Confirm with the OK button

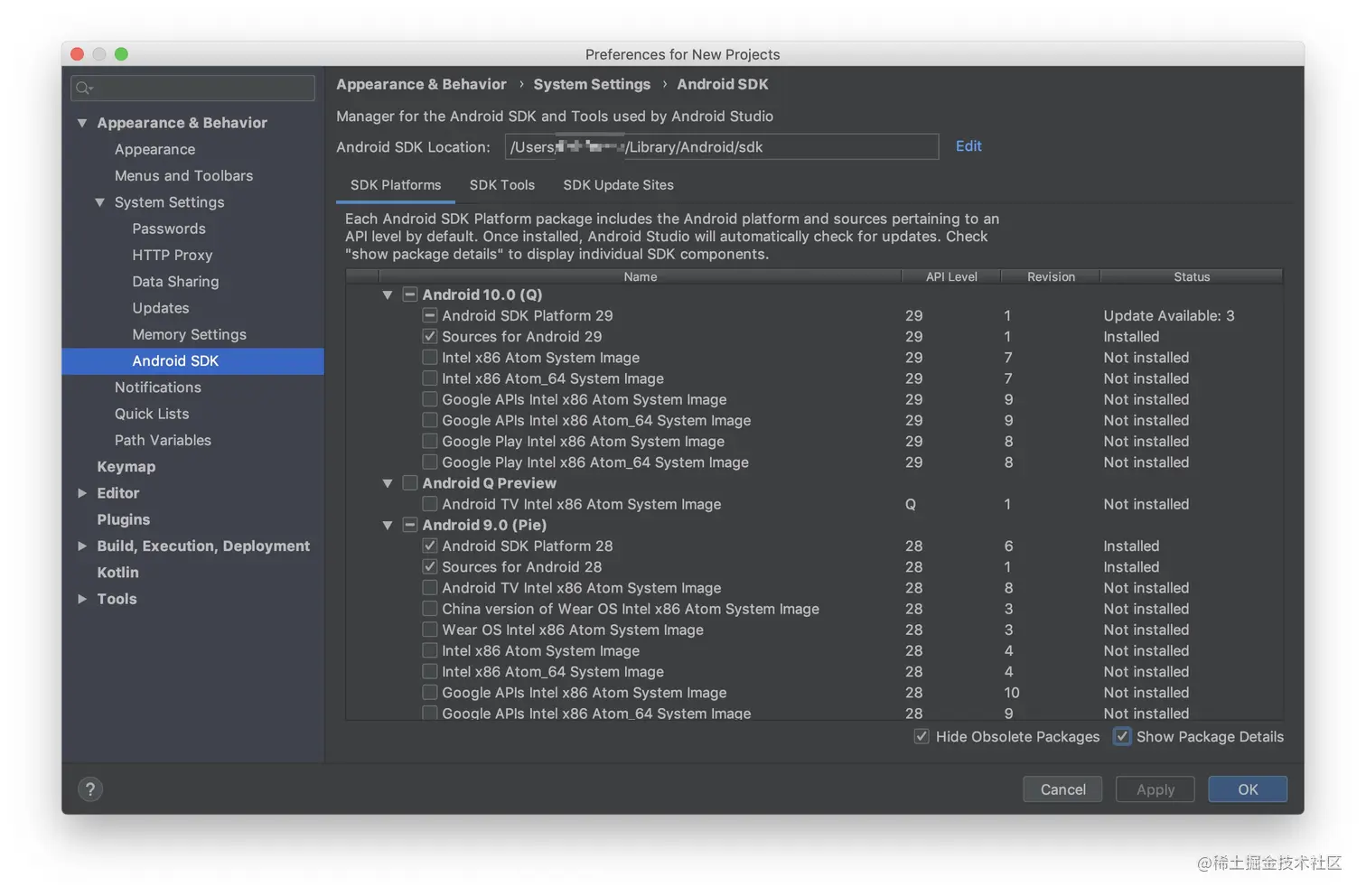point(1248,789)
